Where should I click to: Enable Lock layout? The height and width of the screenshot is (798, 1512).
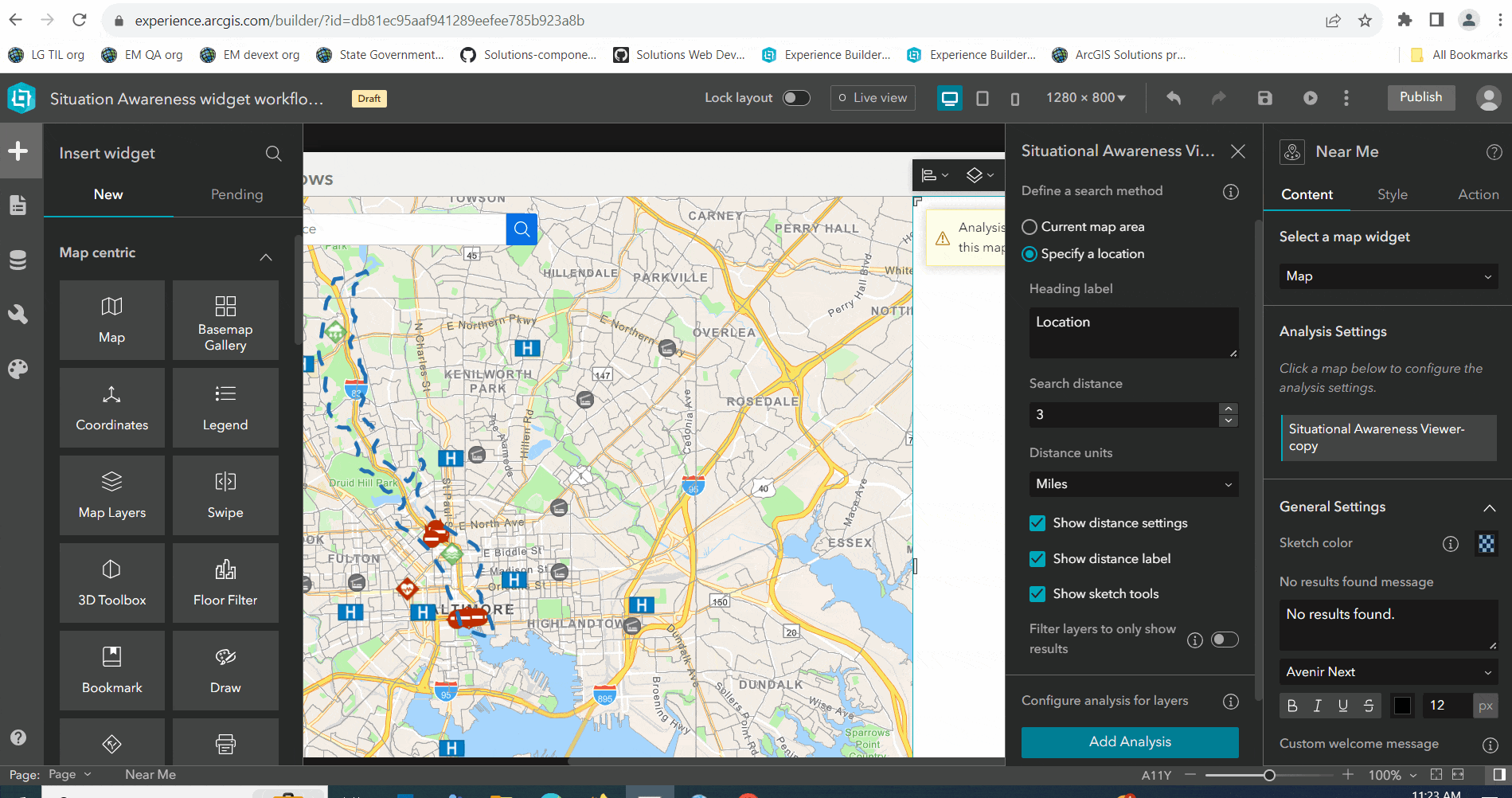(x=797, y=97)
